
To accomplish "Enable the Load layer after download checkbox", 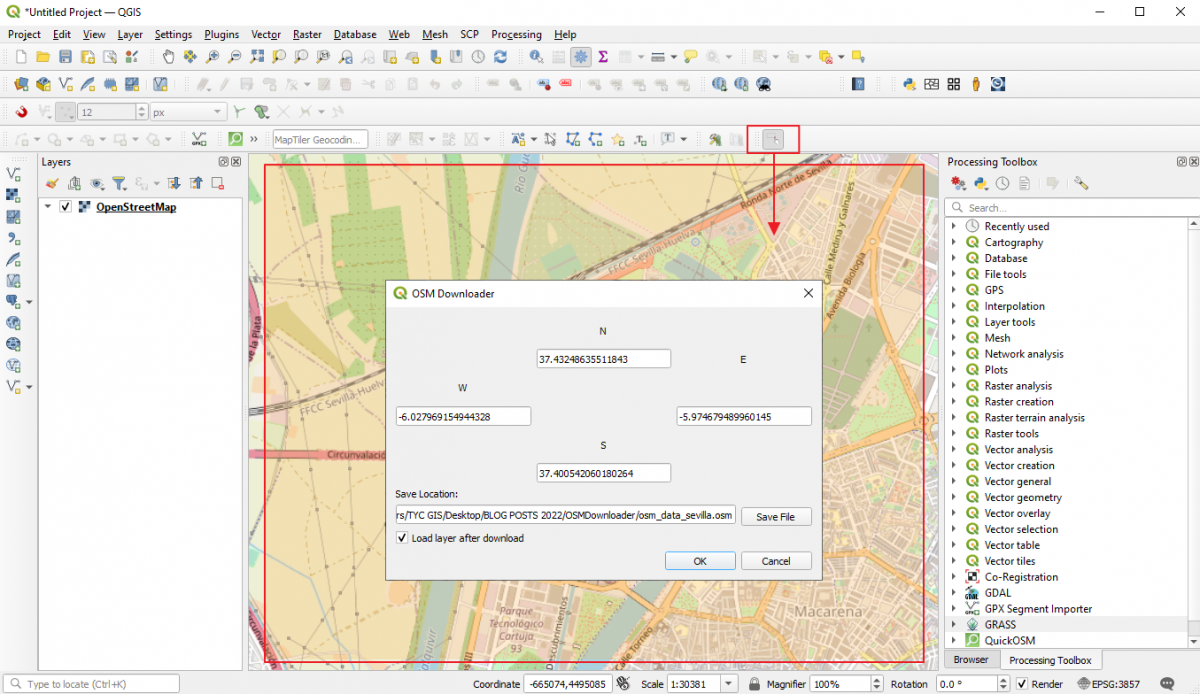I will pyautogui.click(x=401, y=538).
